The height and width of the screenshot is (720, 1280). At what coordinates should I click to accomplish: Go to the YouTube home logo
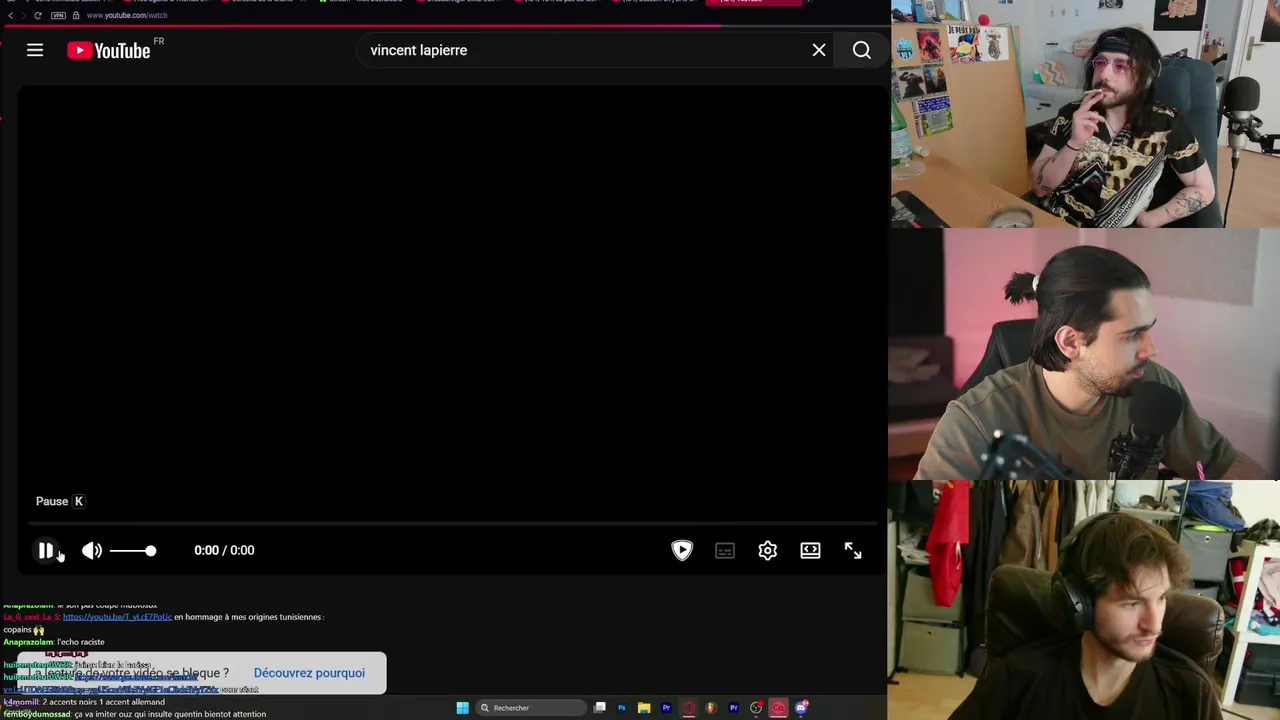108,50
